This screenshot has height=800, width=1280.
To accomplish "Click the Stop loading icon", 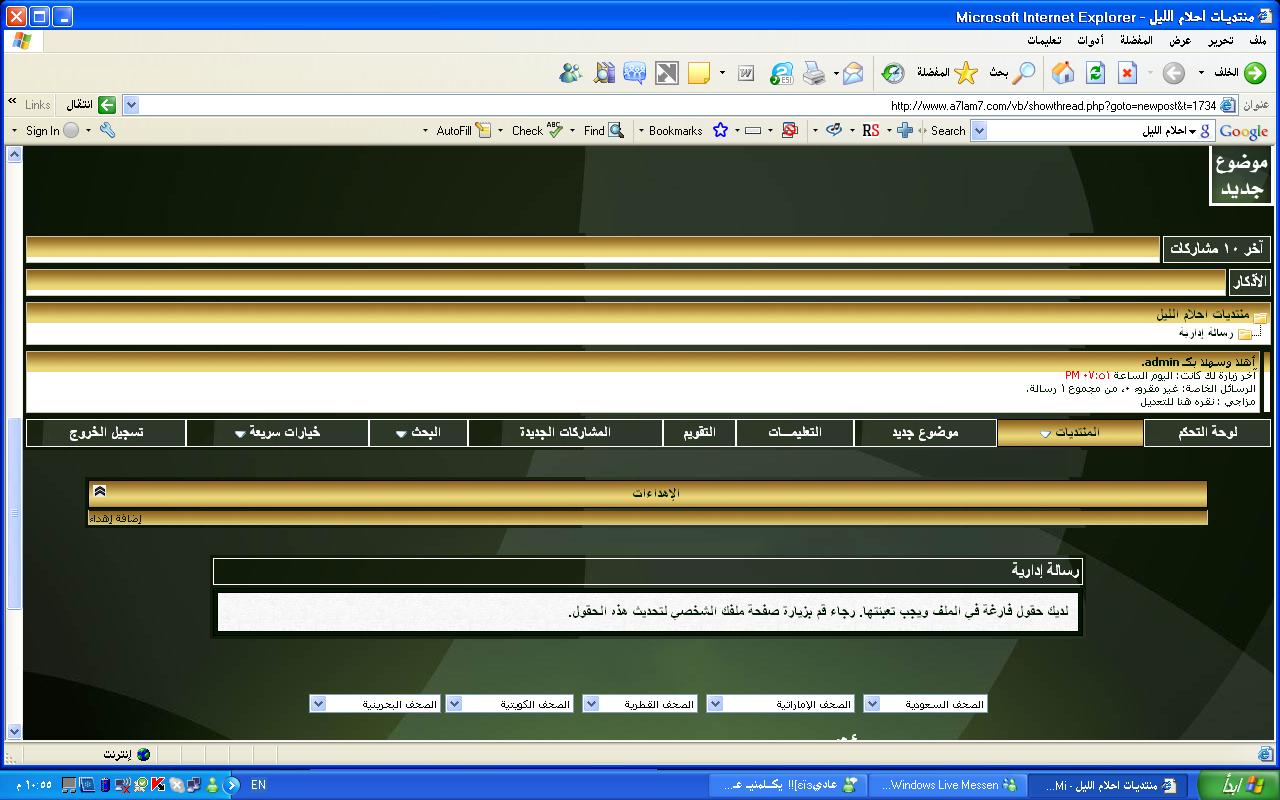I will click(x=1127, y=73).
